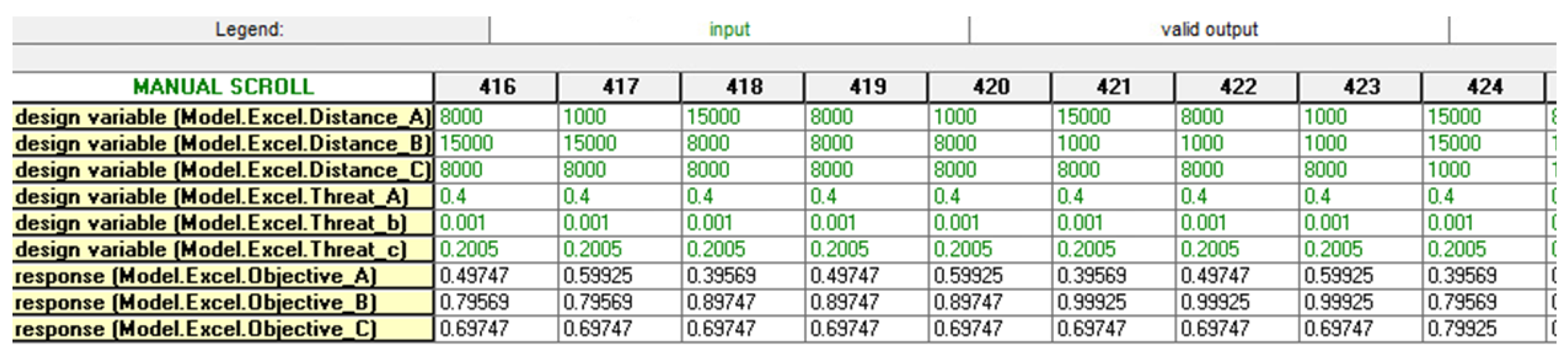Click the Objective_C response row label
Viewport: 1568px width, 356px height.
pos(223,329)
